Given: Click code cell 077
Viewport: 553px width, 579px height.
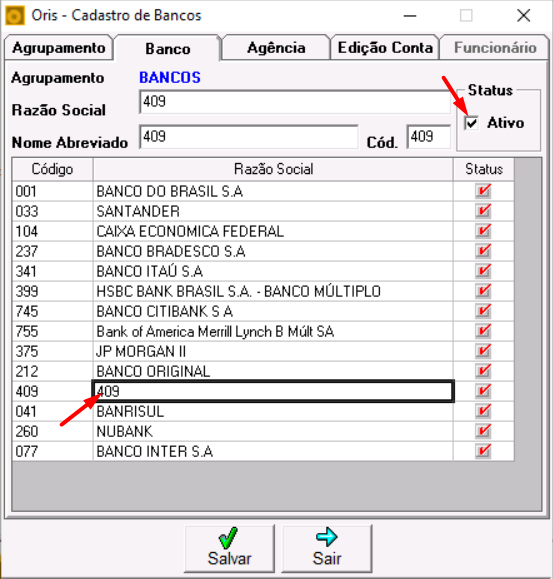Looking at the screenshot, I should (52, 451).
